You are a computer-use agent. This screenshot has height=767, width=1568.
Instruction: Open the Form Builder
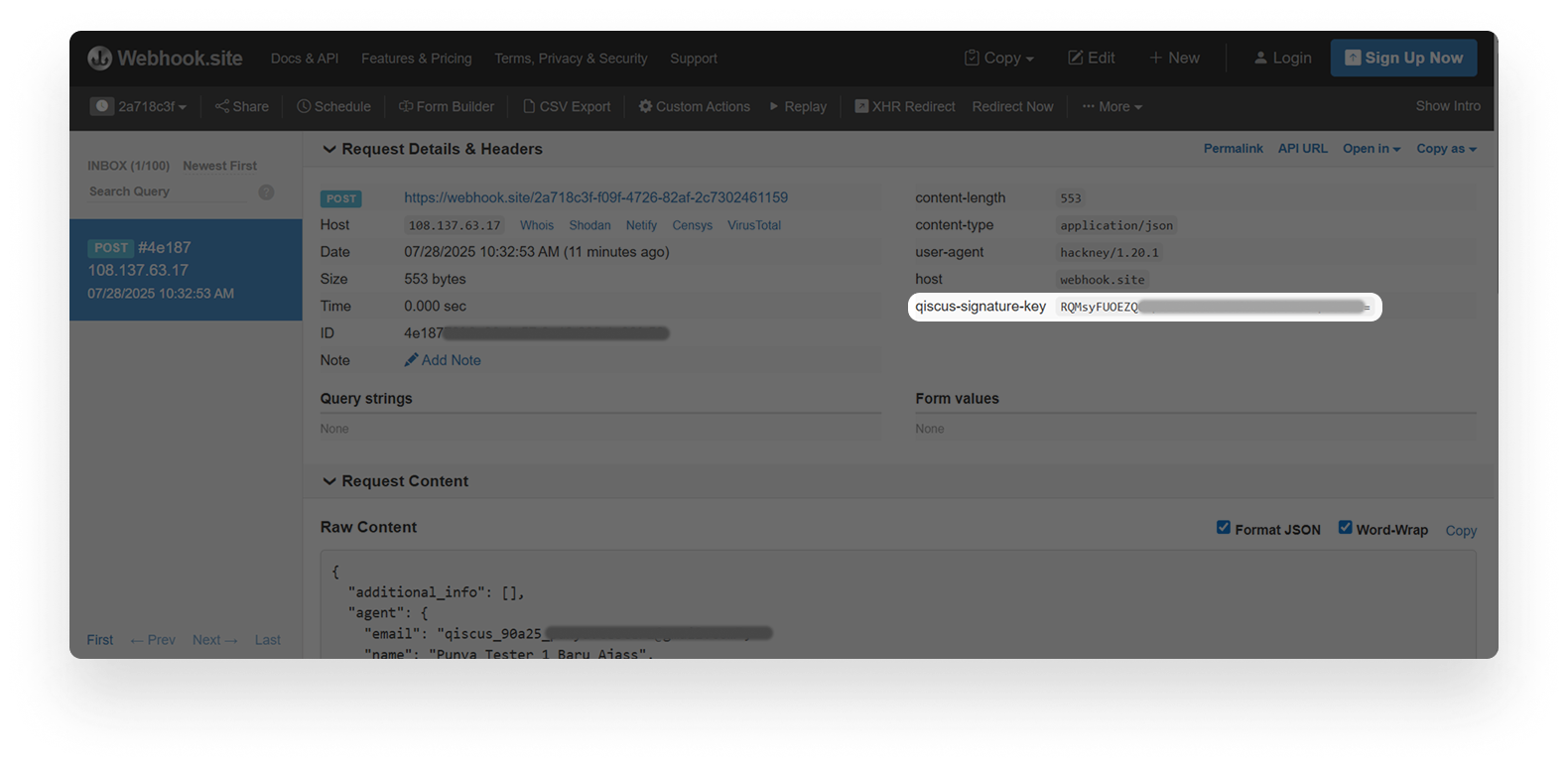pyautogui.click(x=447, y=106)
